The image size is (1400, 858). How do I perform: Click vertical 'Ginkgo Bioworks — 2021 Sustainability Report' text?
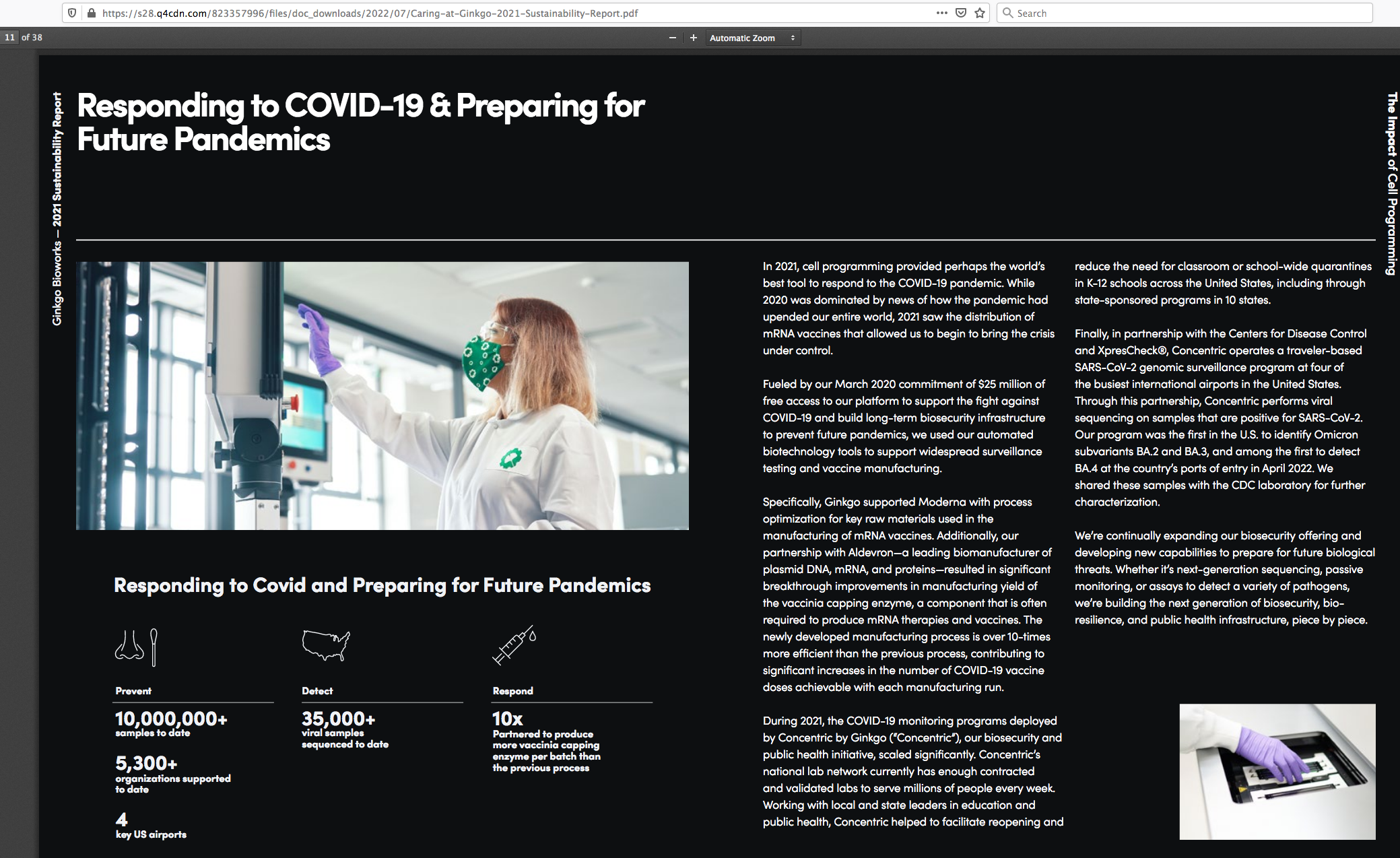(x=57, y=209)
